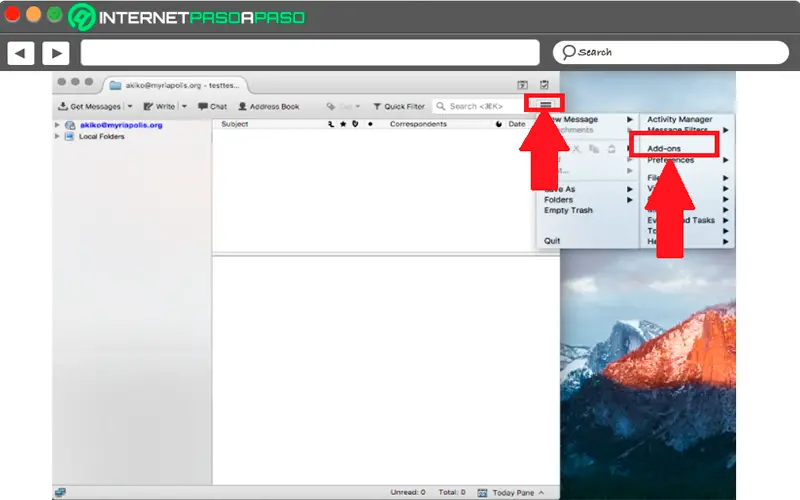Click the Thunderbird search field
800x500 pixels.
pos(478,106)
